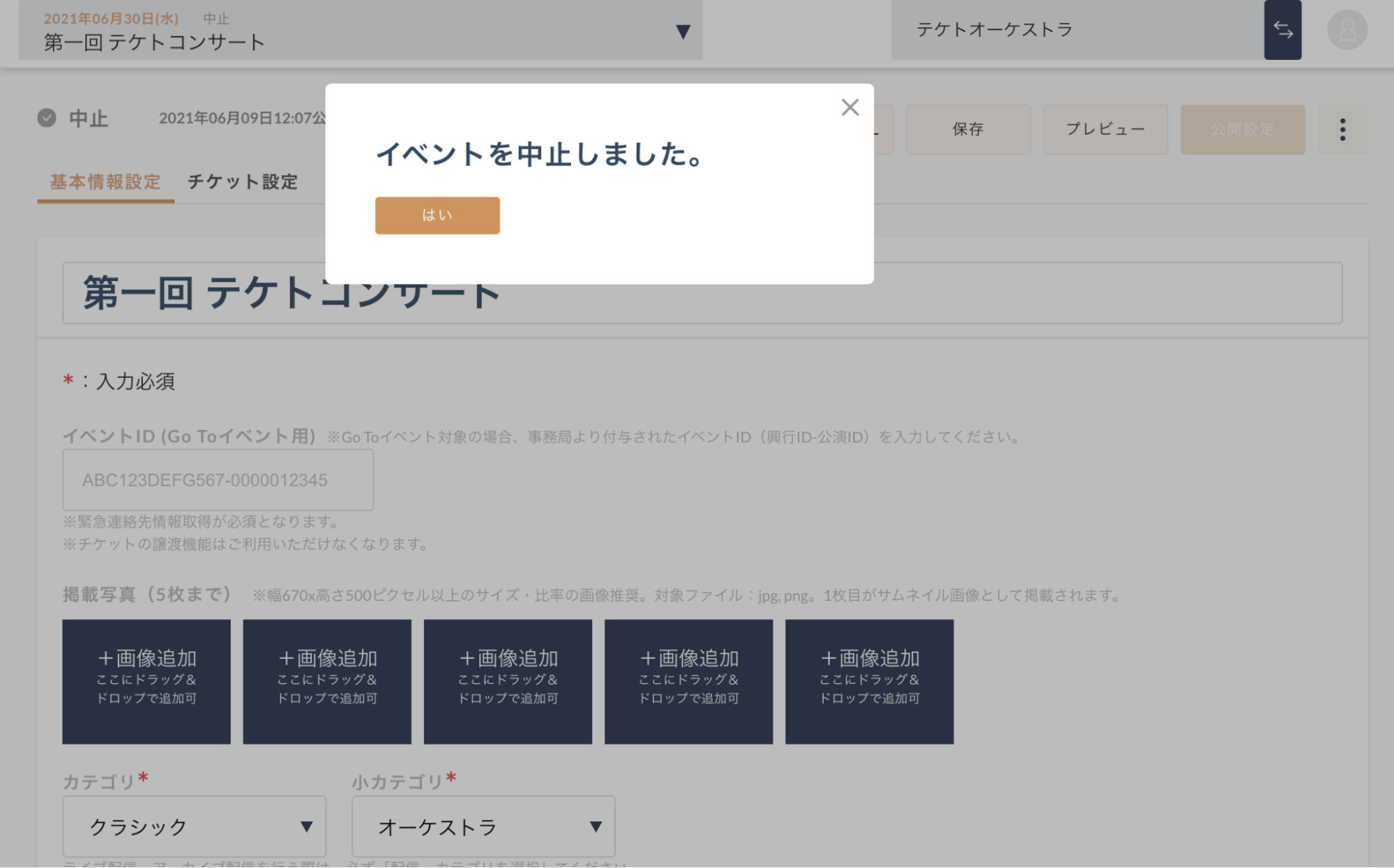
Task: Switch to the チケット設定 tab
Action: point(243,183)
